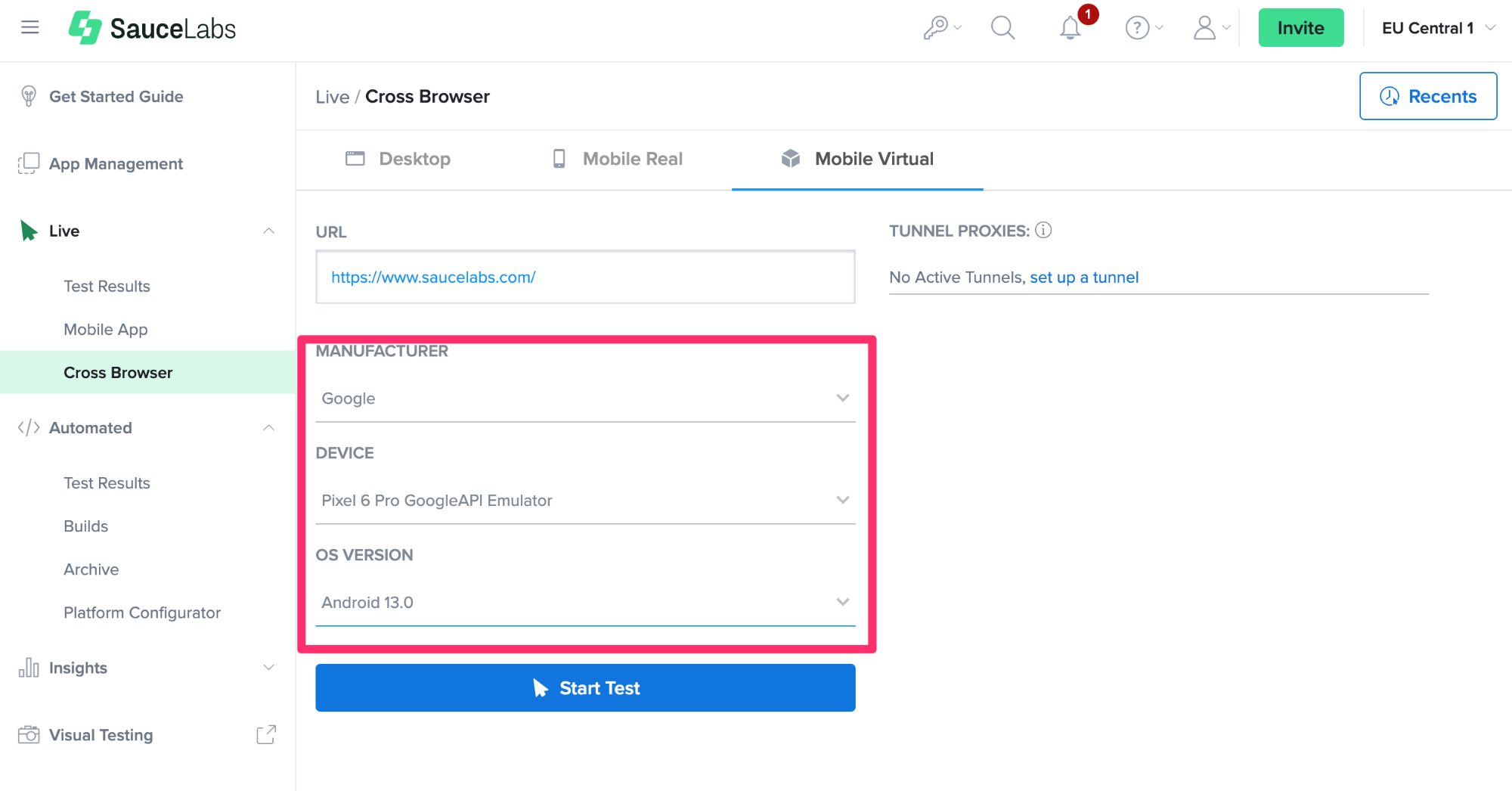Expand the Insights section chevron
Viewport: 1512px width, 791px height.
click(x=268, y=667)
